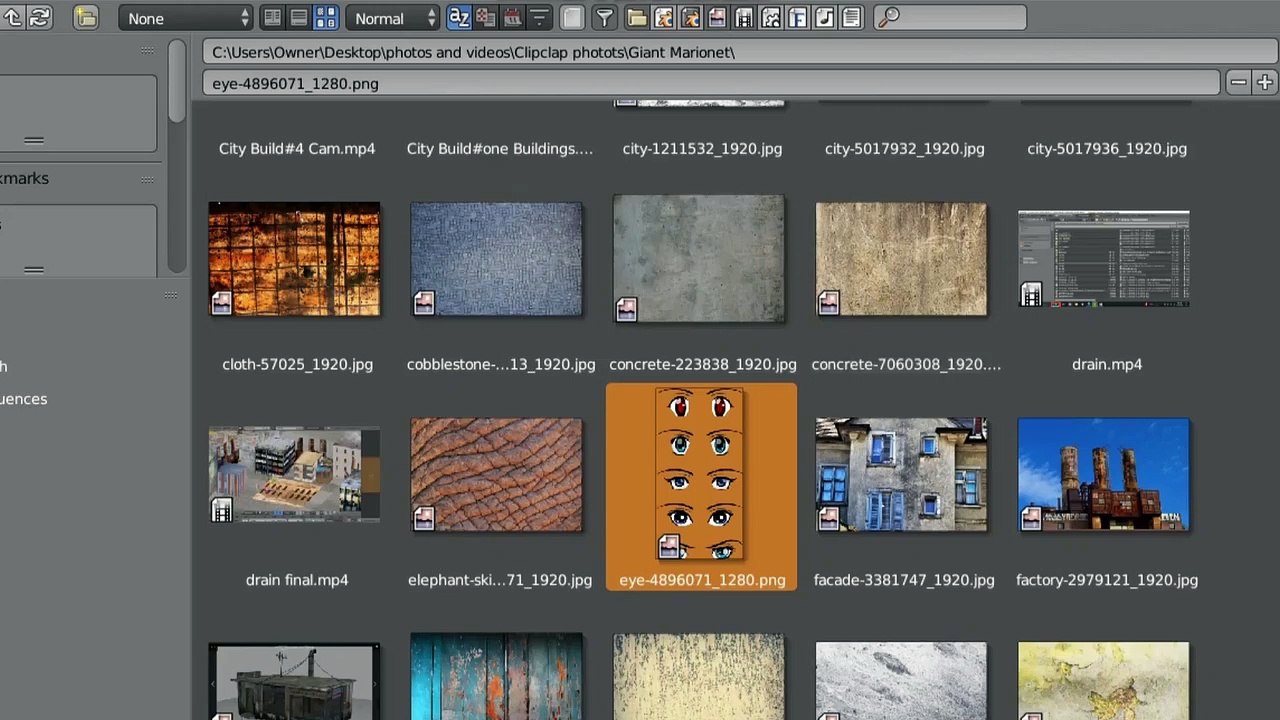Screen dimensions: 1280x720
Task: Select cobblestone thumbnail image
Action: 496,259
